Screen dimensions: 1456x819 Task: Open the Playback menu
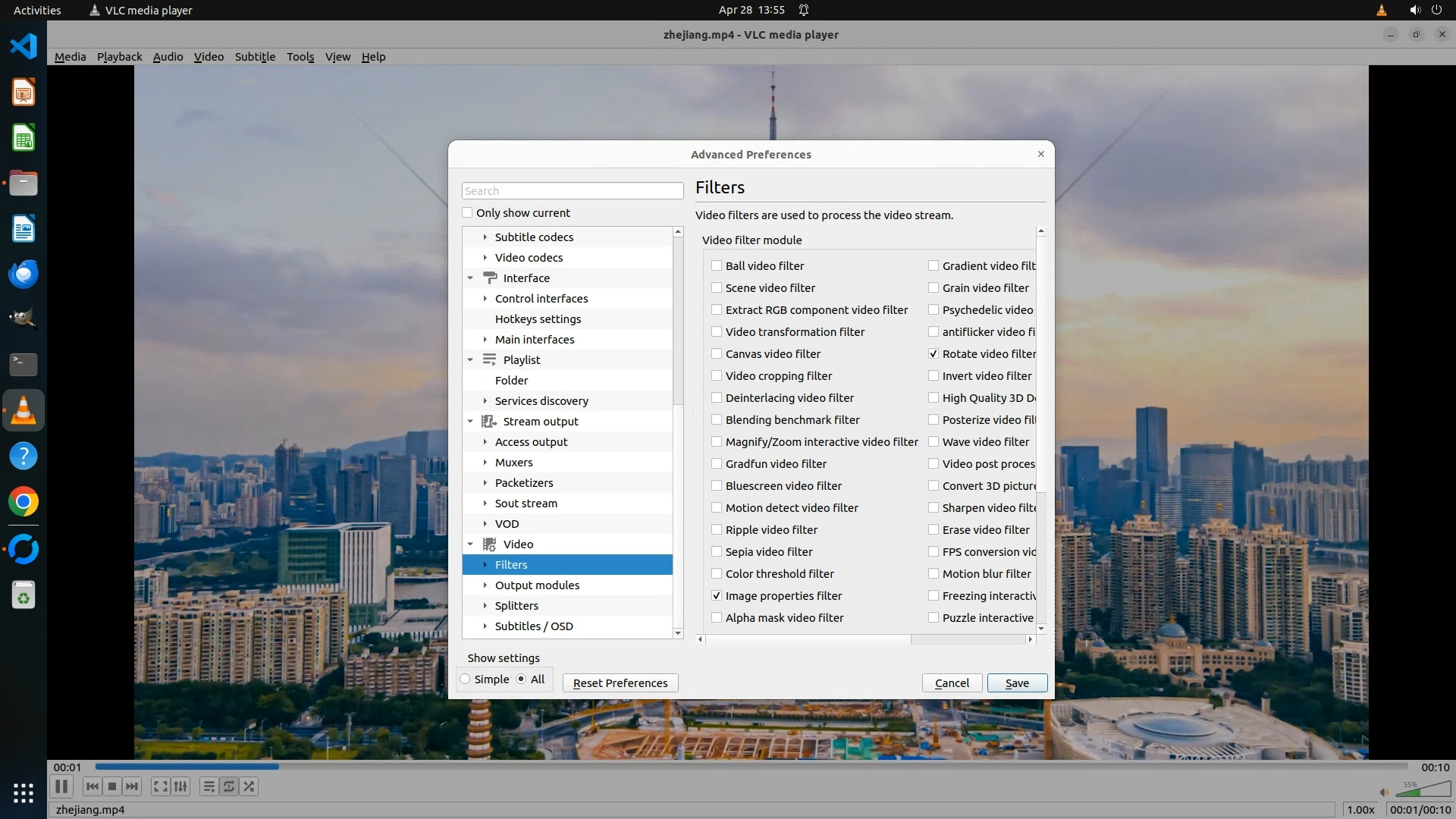pyautogui.click(x=119, y=57)
